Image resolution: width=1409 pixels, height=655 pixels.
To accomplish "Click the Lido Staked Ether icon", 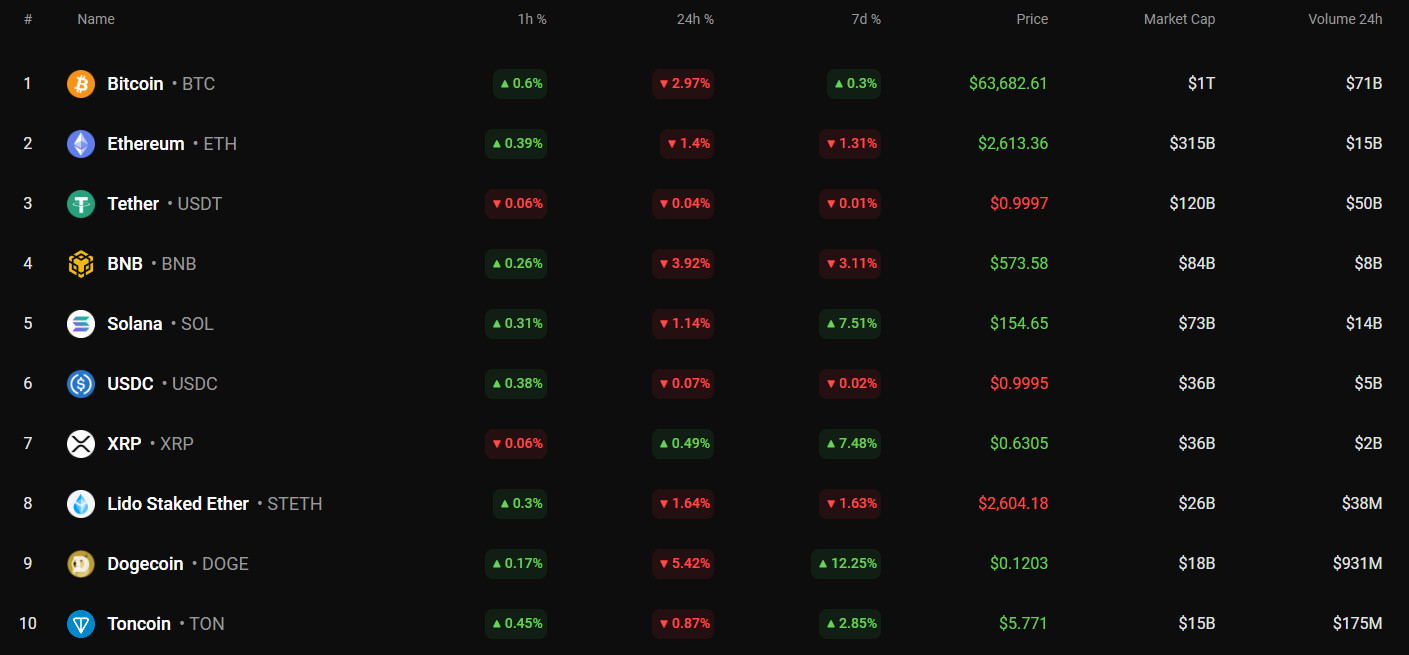I will tap(81, 504).
